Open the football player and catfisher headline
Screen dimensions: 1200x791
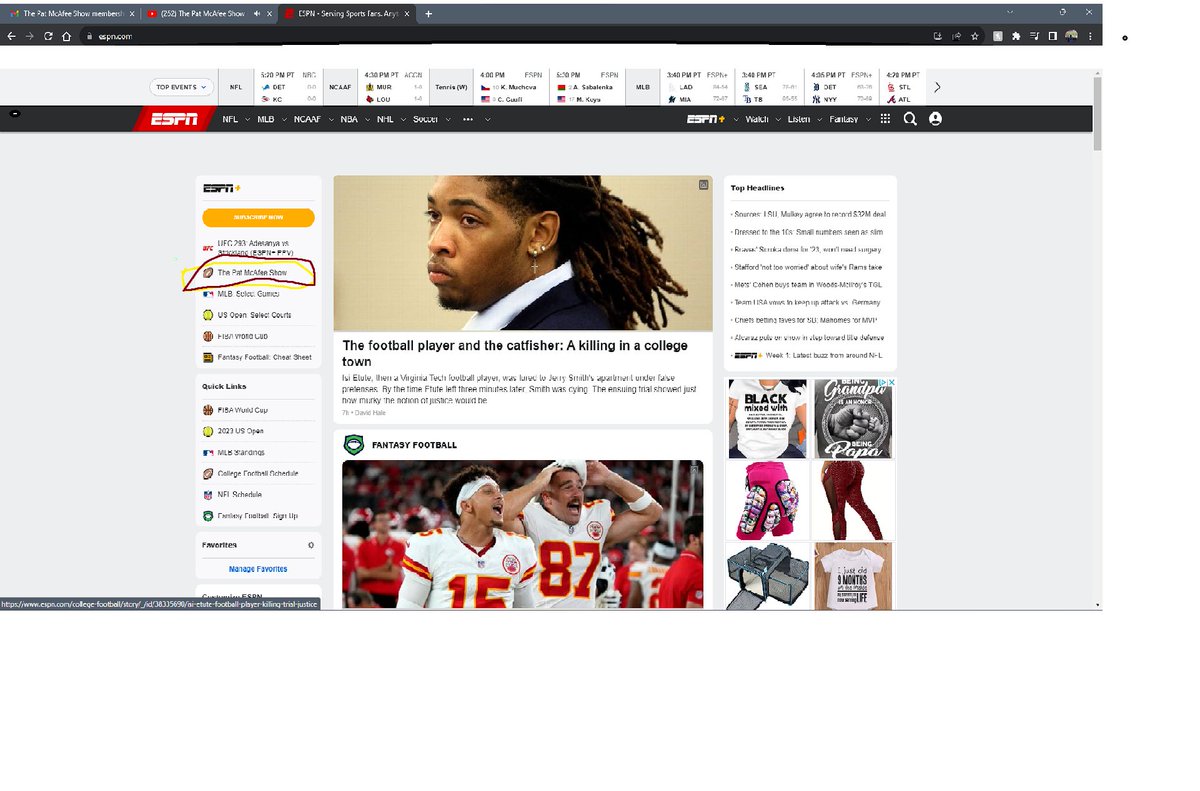point(515,353)
